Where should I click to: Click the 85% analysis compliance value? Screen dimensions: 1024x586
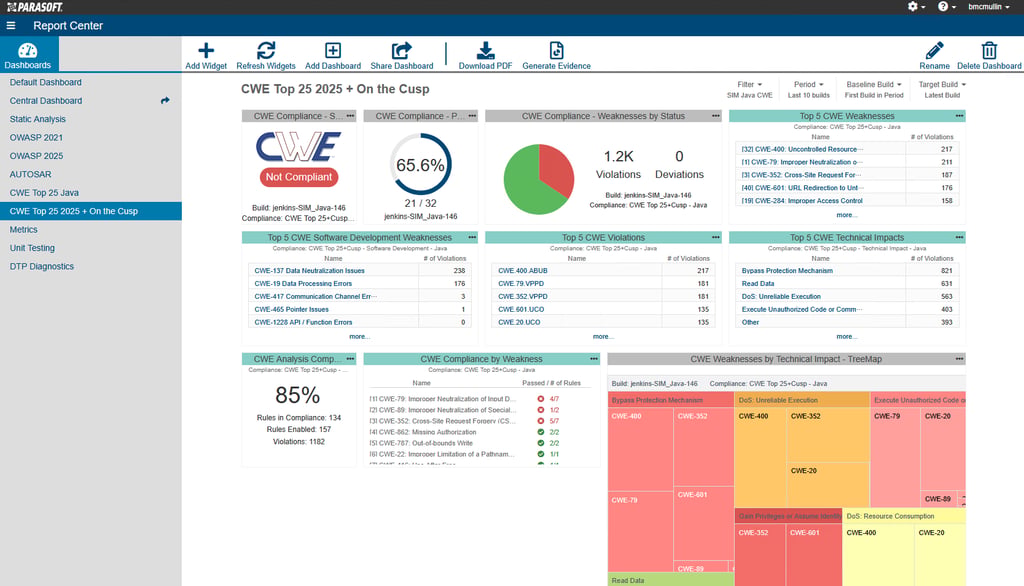click(297, 395)
